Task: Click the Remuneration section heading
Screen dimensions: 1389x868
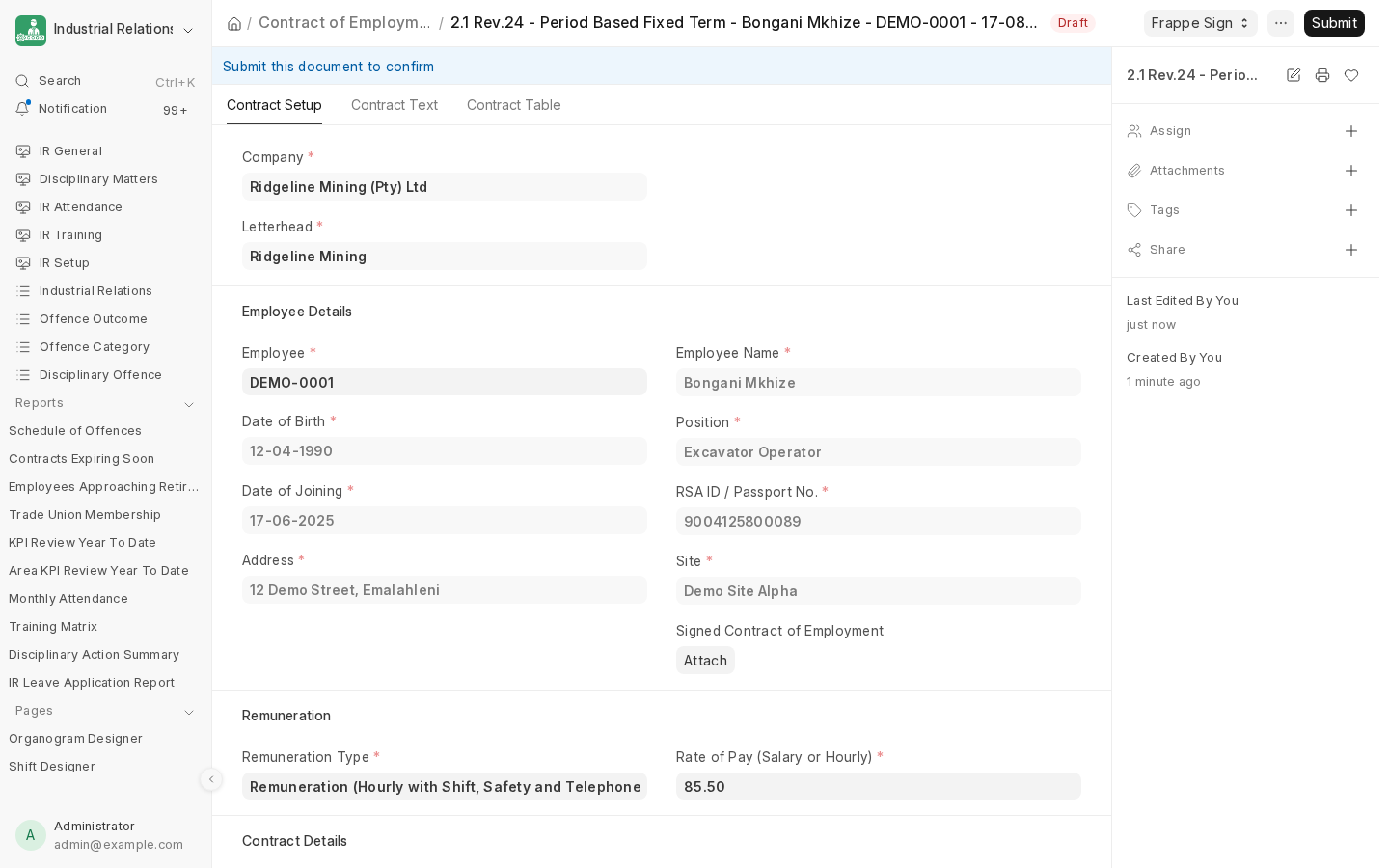Action: [x=286, y=716]
